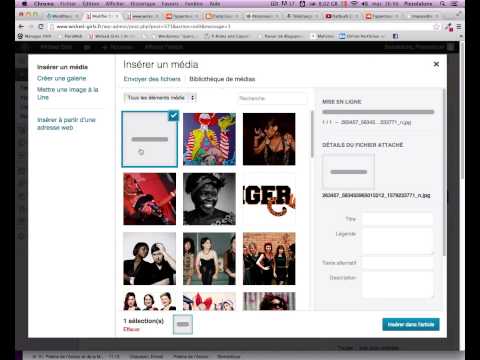
Task: Focus the Titre input field
Action: (397, 219)
